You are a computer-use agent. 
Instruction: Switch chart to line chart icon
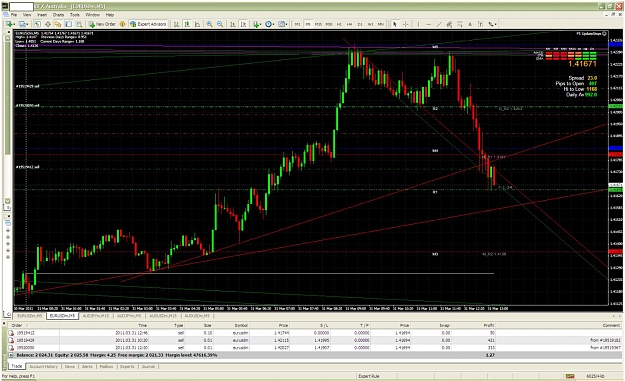point(197,24)
